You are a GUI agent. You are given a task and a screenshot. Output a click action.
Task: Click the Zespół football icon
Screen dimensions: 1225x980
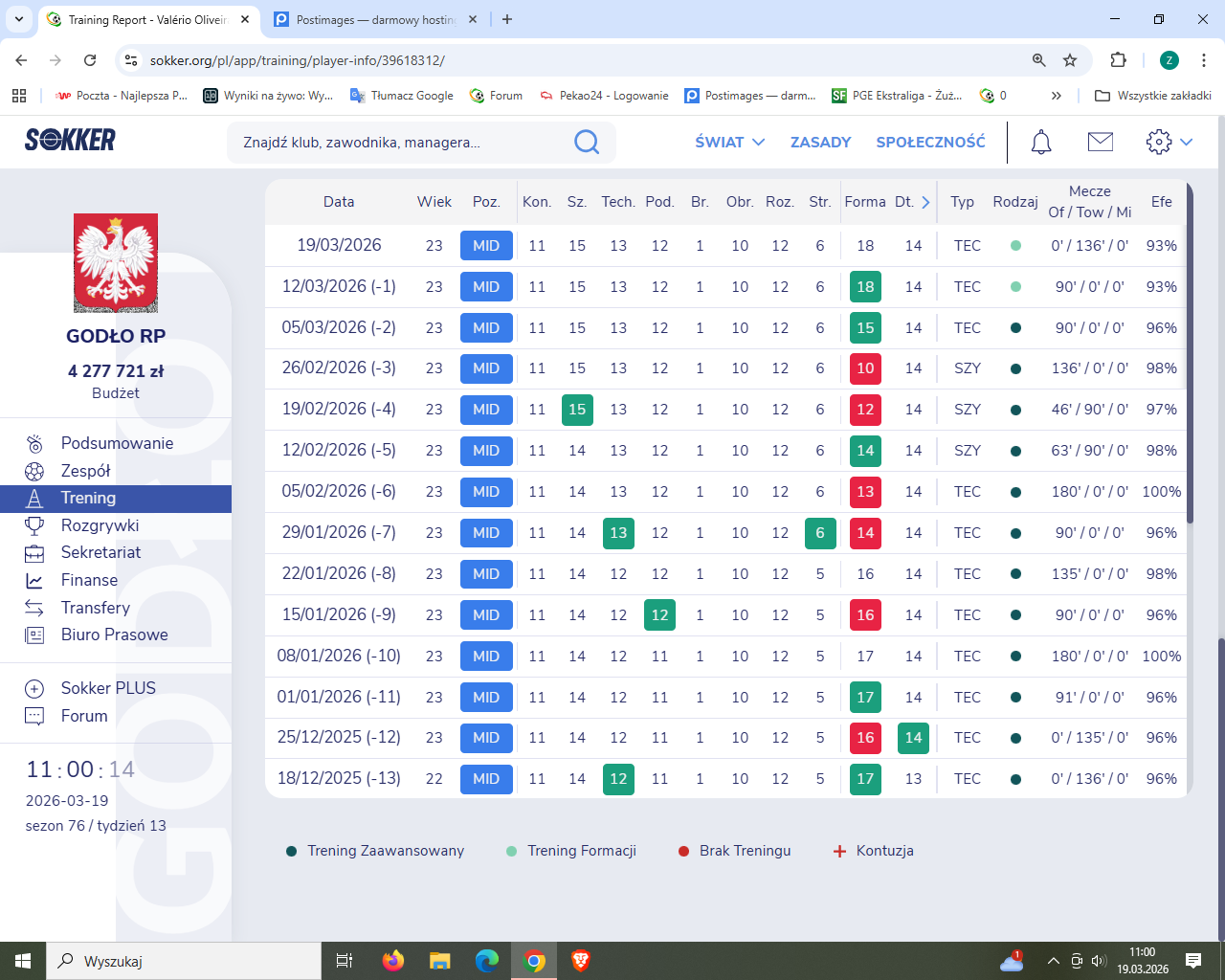pyautogui.click(x=34, y=471)
